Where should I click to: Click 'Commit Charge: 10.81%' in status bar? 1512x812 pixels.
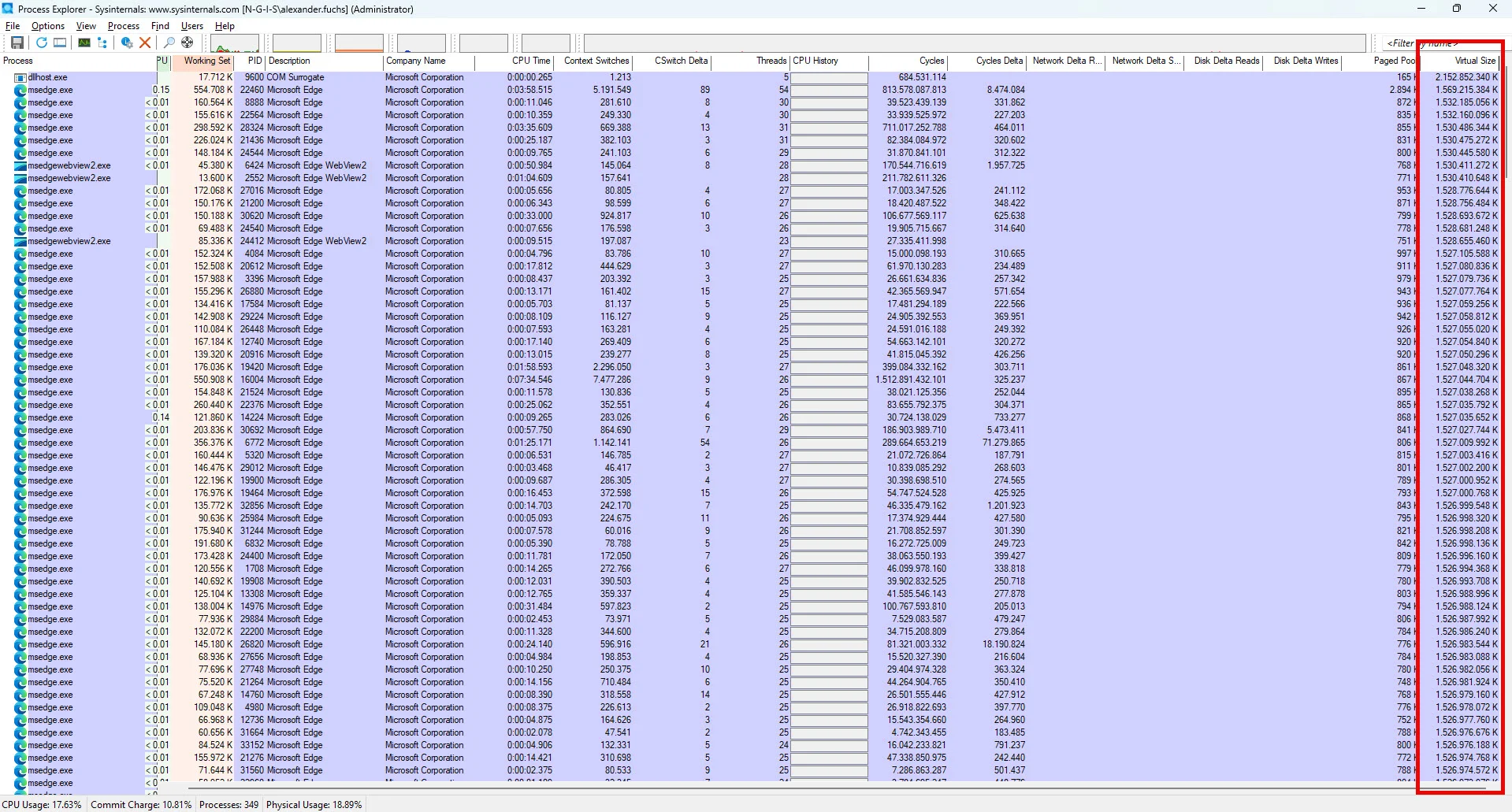[141, 805]
